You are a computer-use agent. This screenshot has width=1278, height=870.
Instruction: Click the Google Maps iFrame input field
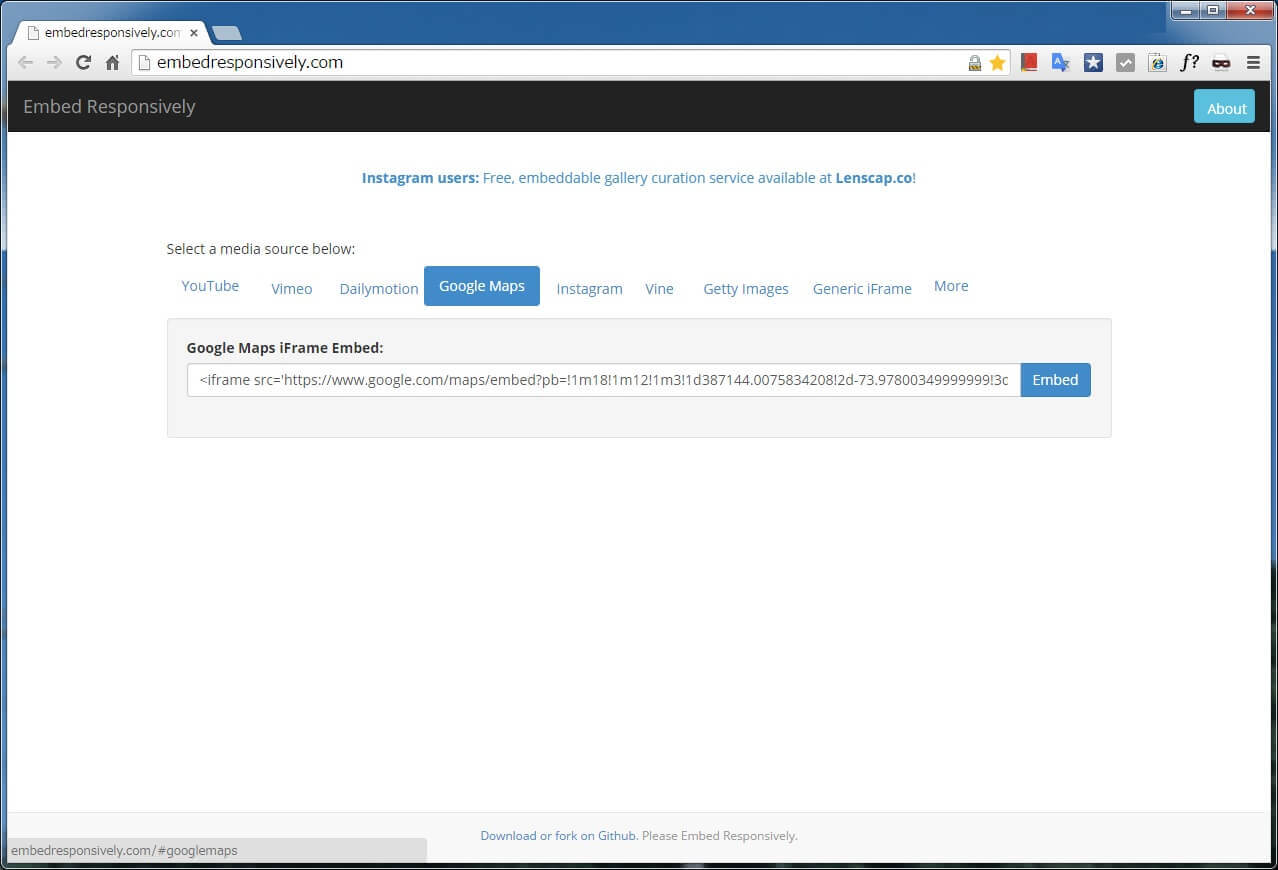pyautogui.click(x=603, y=380)
